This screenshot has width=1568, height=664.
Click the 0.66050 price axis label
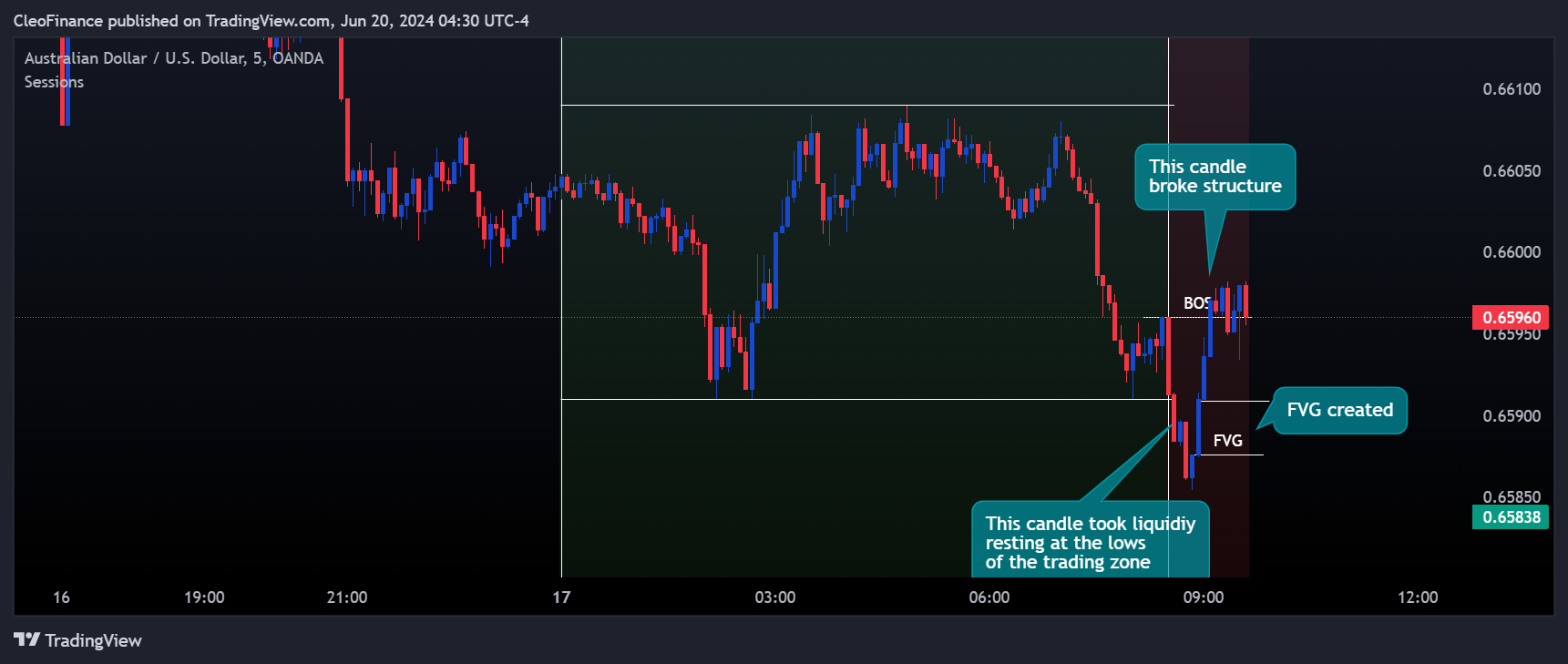(x=1512, y=171)
